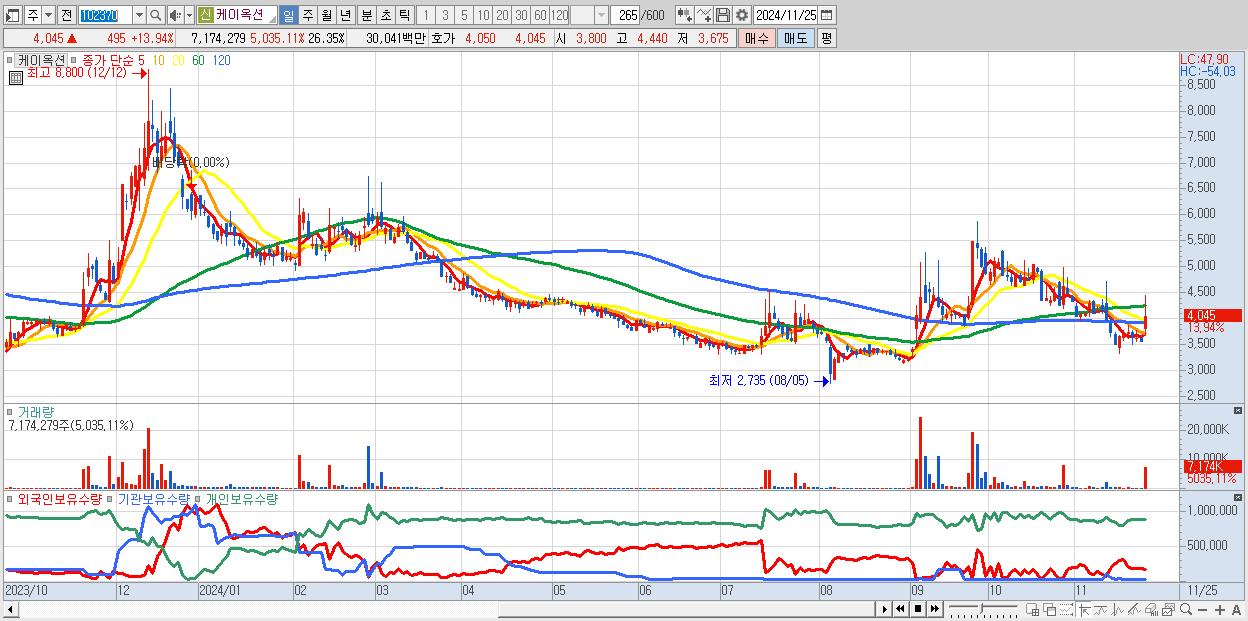Open the search magnifier beside the stock code
1248x621 pixels.
(156, 15)
